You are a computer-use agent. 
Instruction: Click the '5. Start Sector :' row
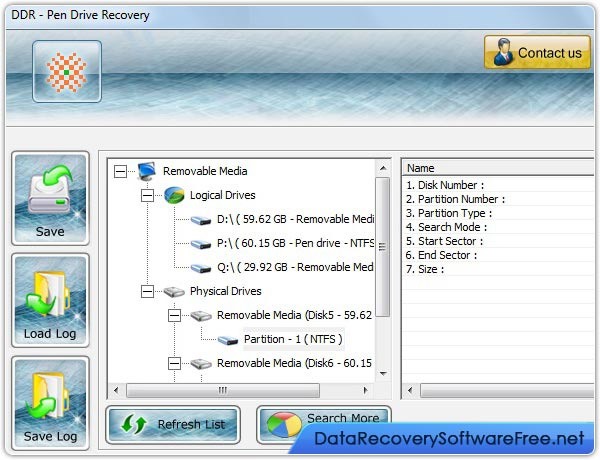click(x=498, y=241)
